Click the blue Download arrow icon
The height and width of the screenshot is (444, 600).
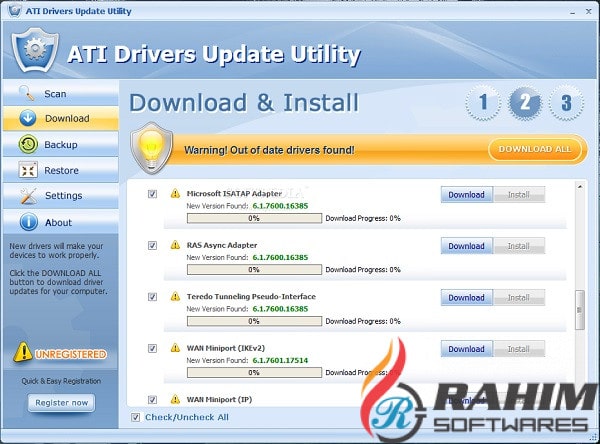point(28,118)
